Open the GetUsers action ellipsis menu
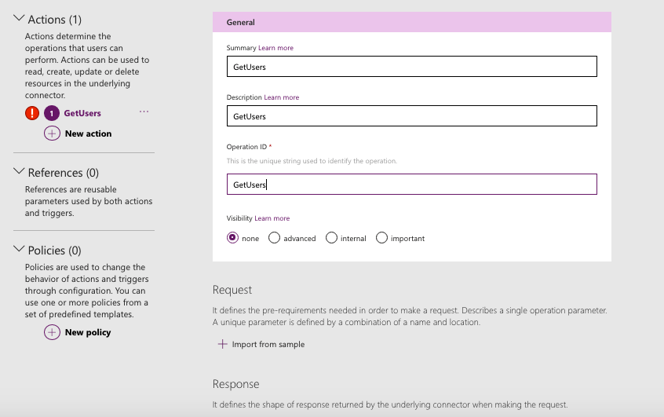This screenshot has width=664, height=417. point(144,112)
